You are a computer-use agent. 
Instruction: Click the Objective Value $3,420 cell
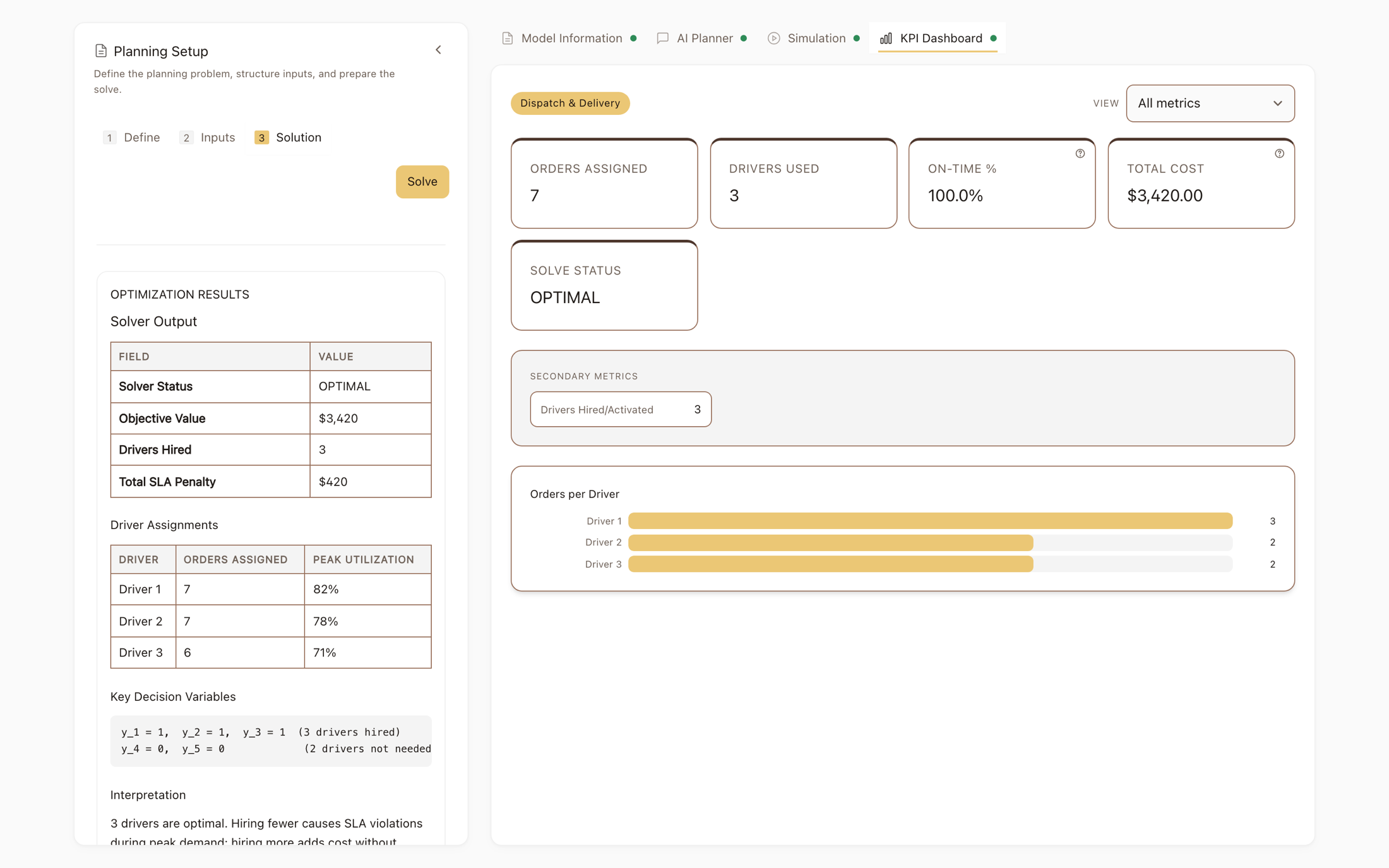pos(371,419)
